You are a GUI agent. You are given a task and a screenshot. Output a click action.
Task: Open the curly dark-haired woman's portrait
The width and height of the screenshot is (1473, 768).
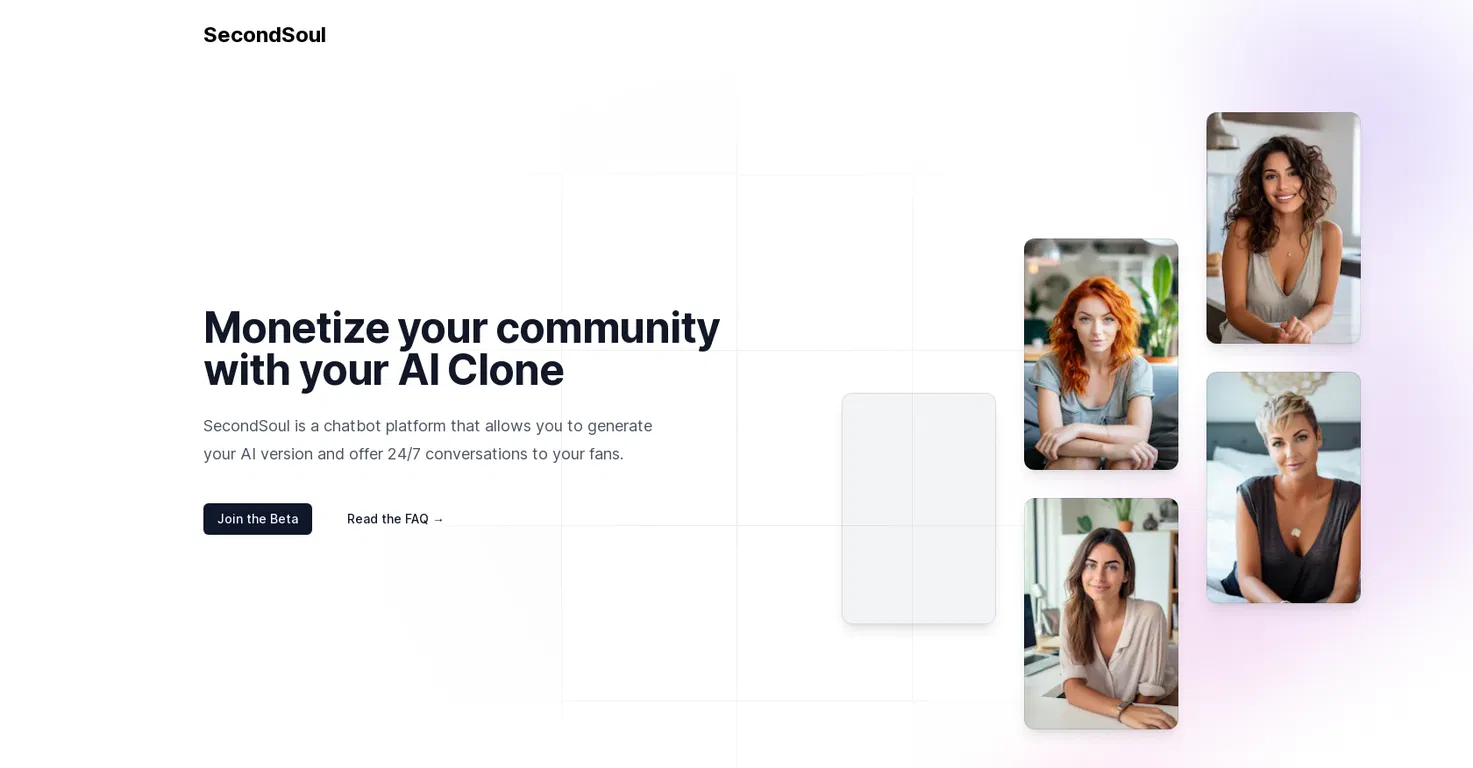[x=1283, y=228]
